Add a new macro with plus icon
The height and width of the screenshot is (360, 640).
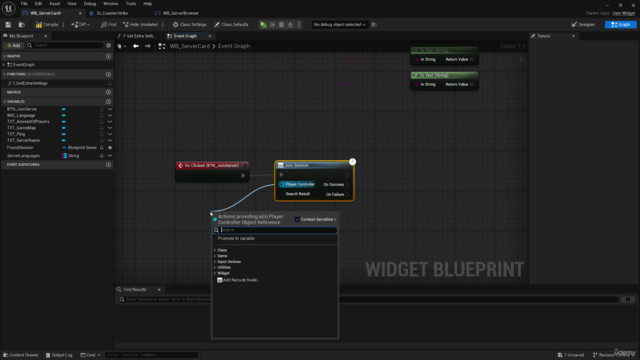(x=108, y=92)
